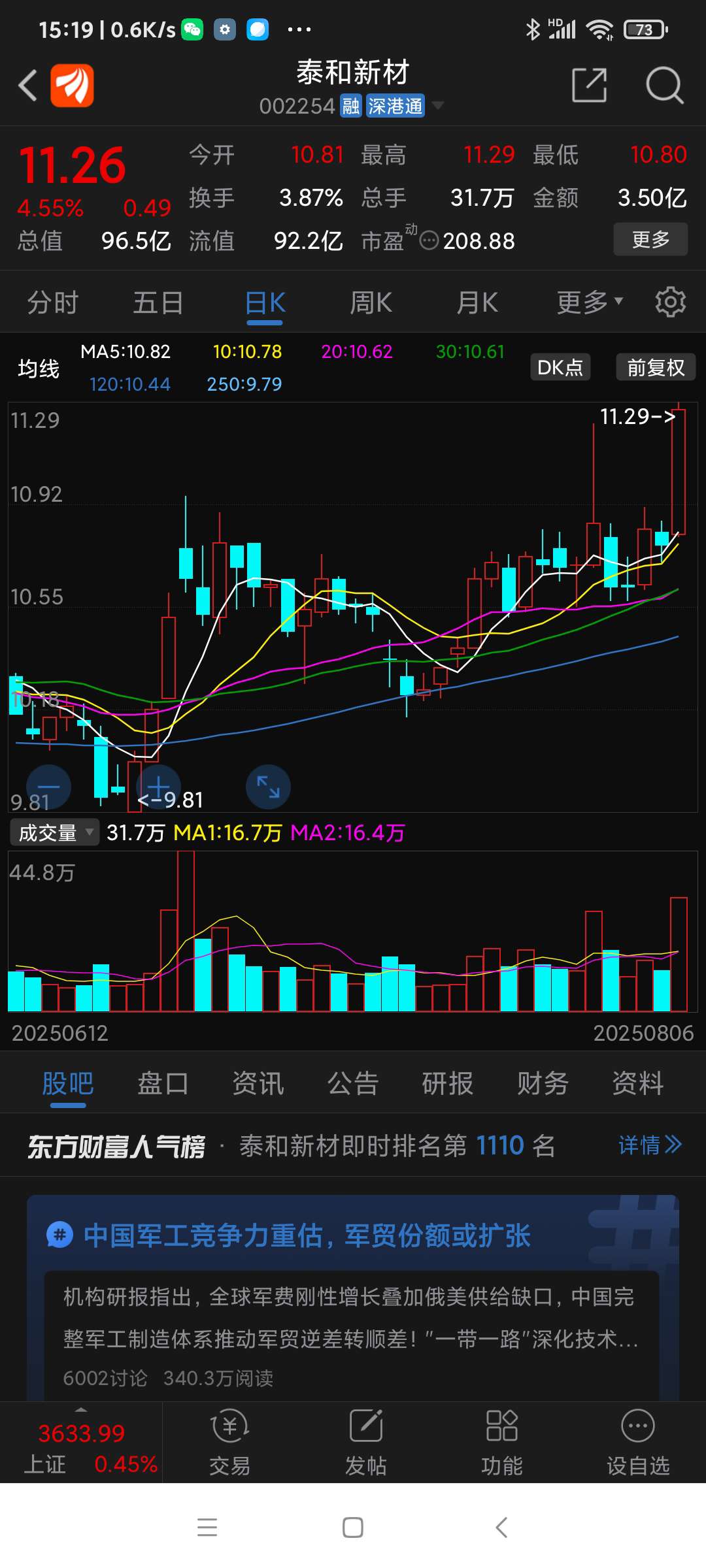Tap 东方财富人气榜 banner title
Viewport: 706px width, 1568px height.
pyautogui.click(x=116, y=1146)
